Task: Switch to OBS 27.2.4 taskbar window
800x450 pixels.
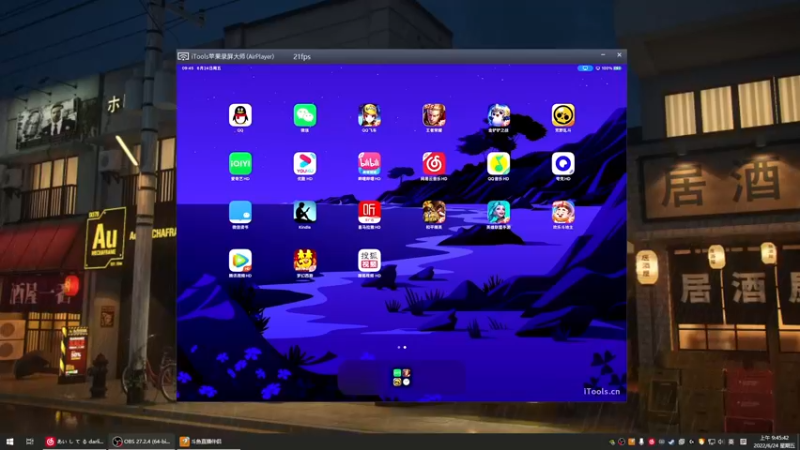Action: pos(141,441)
